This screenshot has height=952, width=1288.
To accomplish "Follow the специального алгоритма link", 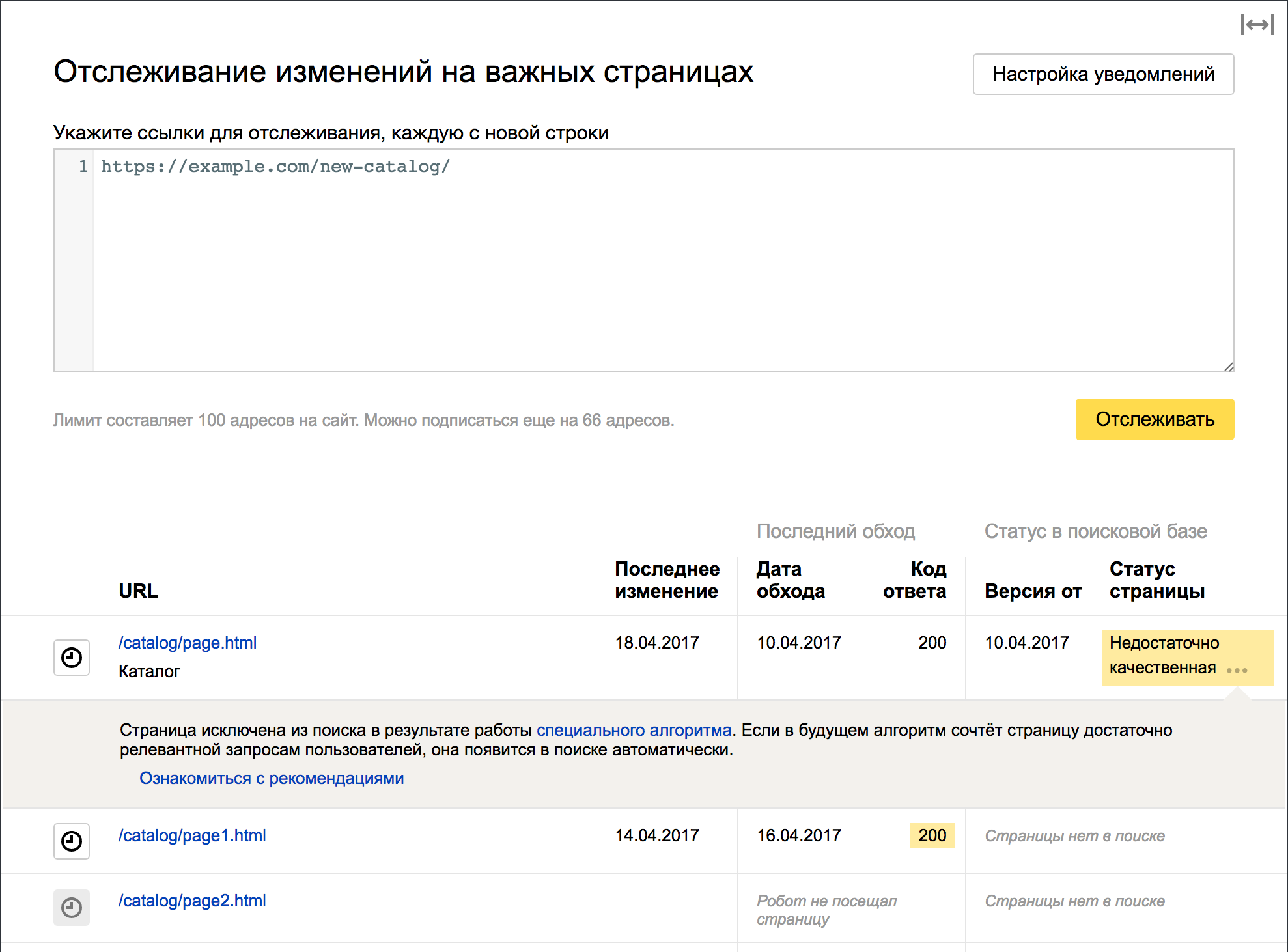I will [634, 730].
